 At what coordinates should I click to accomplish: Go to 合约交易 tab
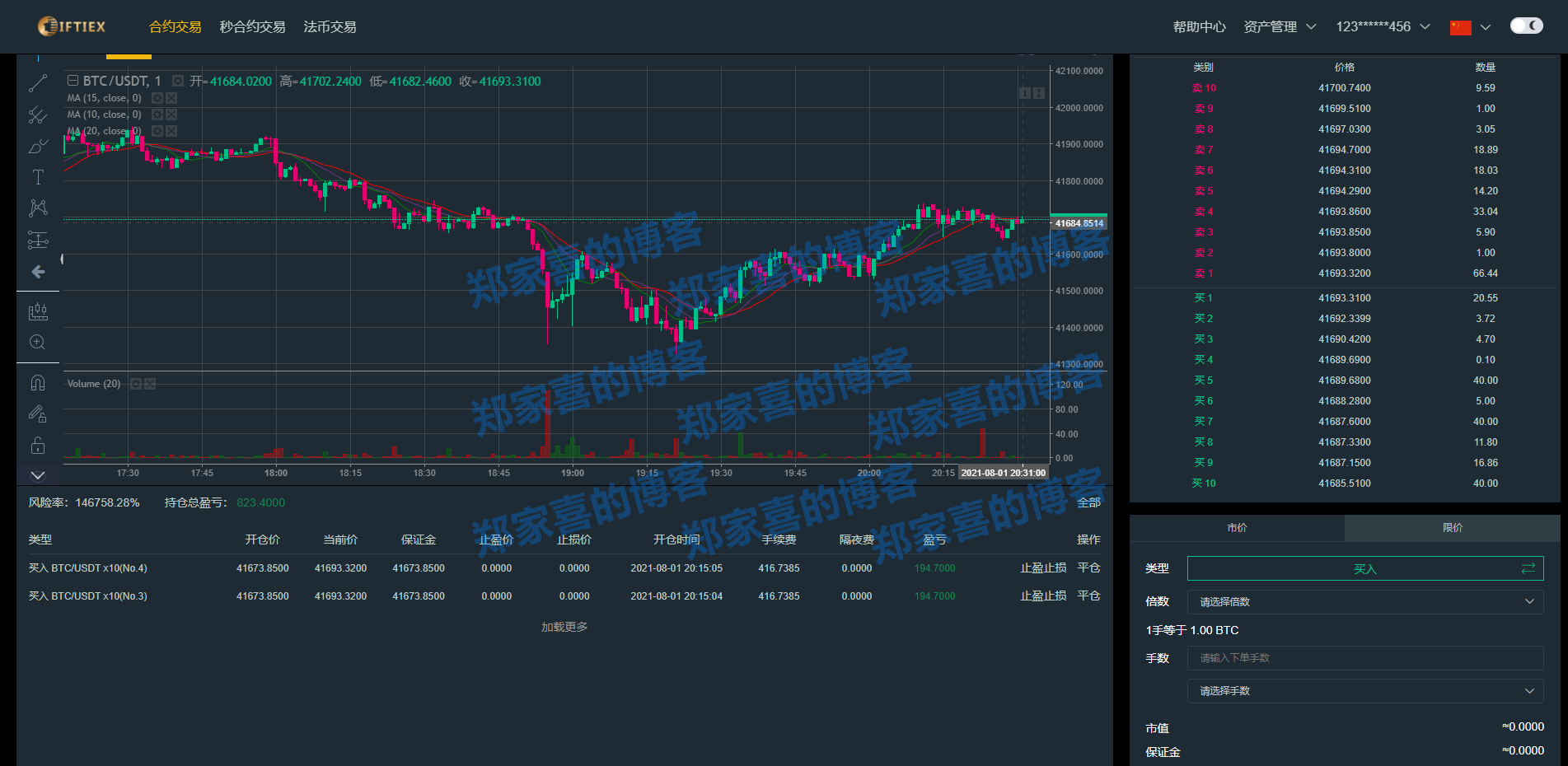point(175,27)
